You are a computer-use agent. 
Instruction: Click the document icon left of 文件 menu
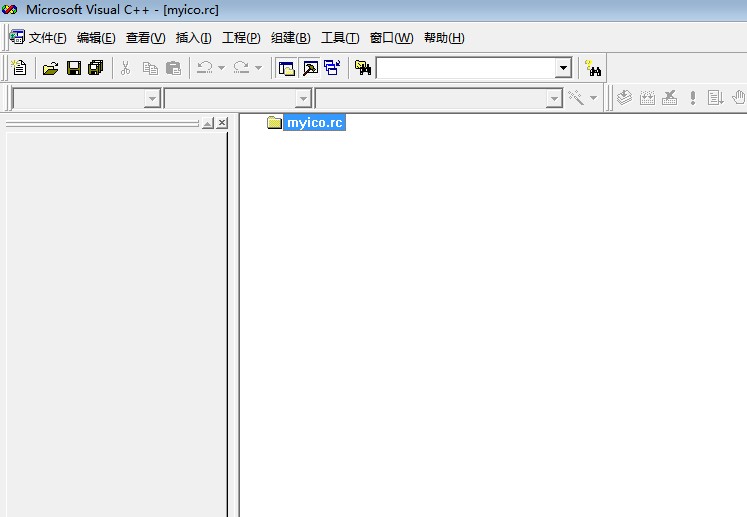coord(17,37)
